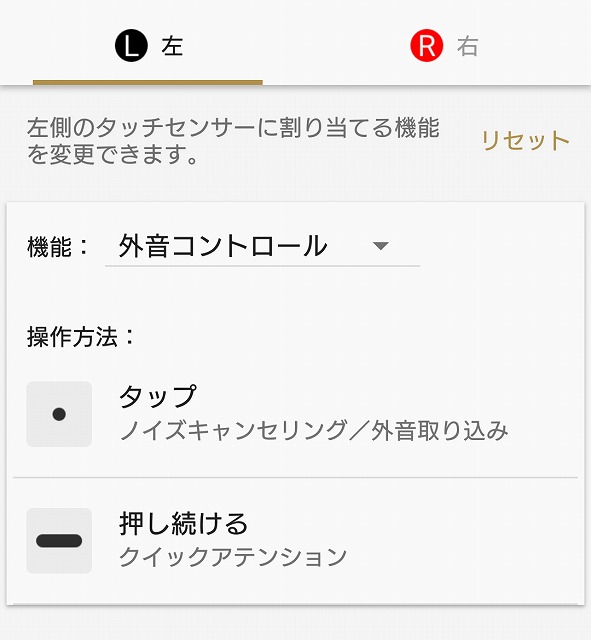Image resolution: width=591 pixels, height=640 pixels.
Task: Tap the リセット reset link
Action: point(526,141)
